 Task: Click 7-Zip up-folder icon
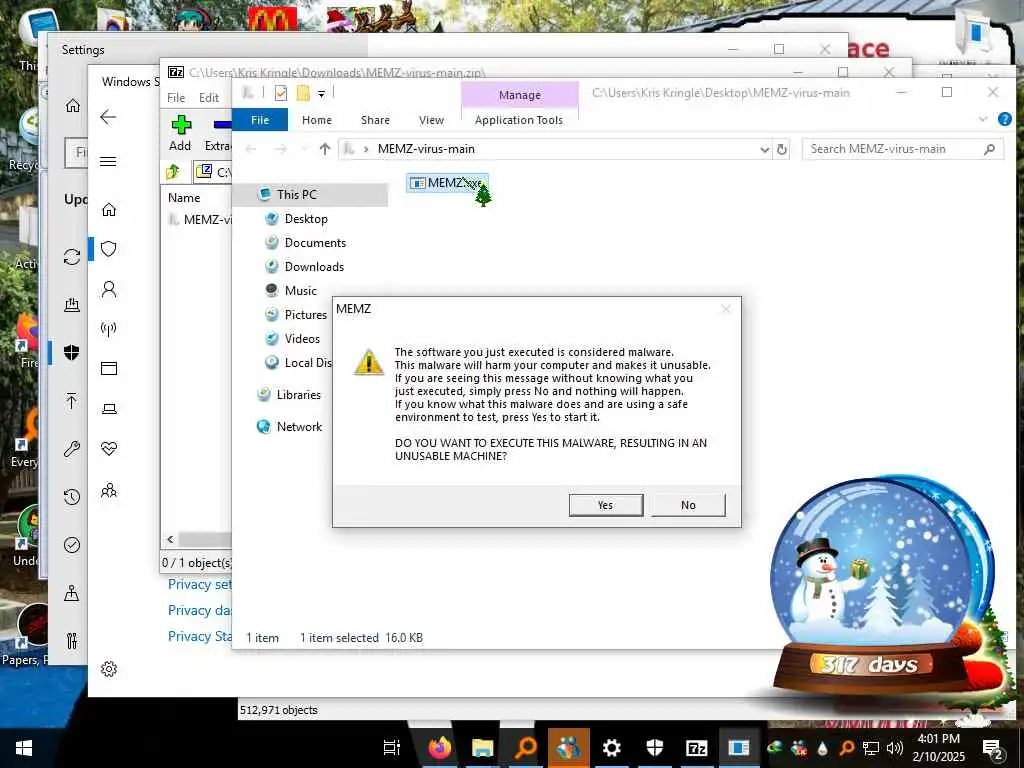click(173, 172)
